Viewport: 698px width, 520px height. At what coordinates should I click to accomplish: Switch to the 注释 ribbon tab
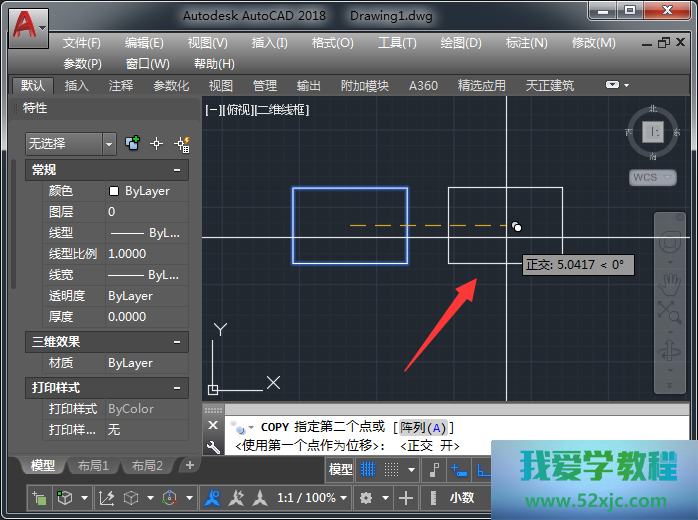point(121,86)
